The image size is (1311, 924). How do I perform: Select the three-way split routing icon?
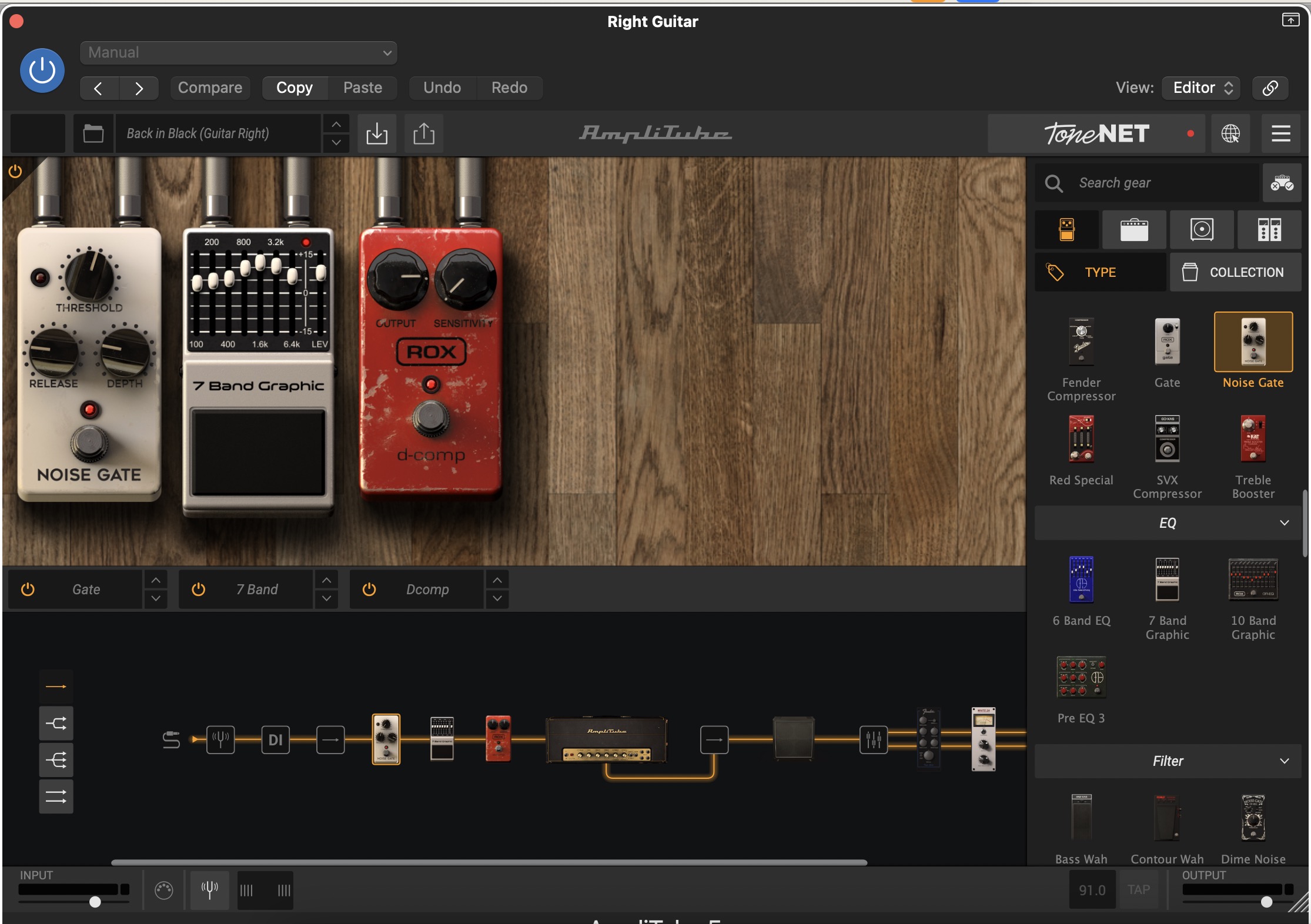[56, 760]
